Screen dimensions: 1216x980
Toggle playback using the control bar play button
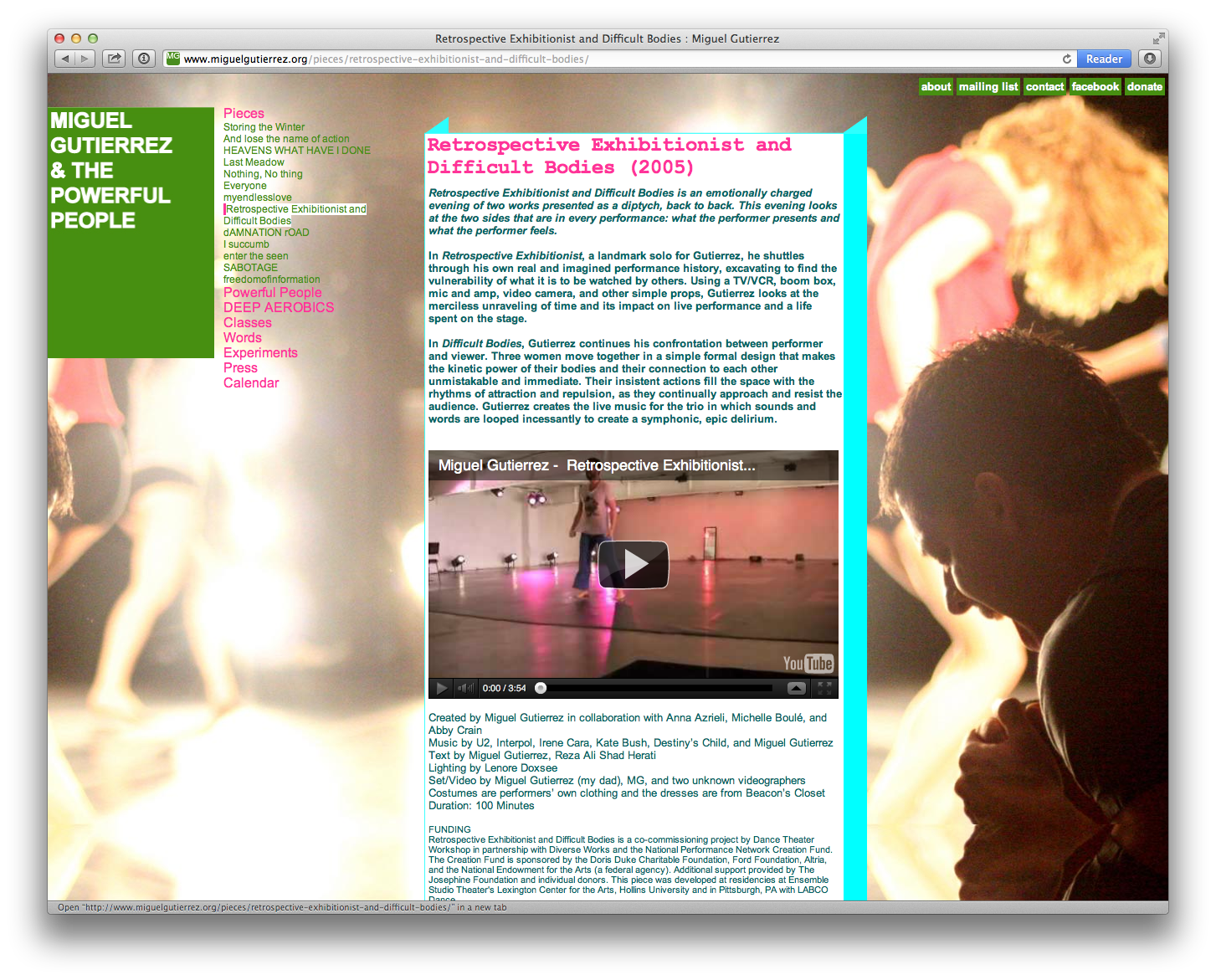tap(442, 688)
